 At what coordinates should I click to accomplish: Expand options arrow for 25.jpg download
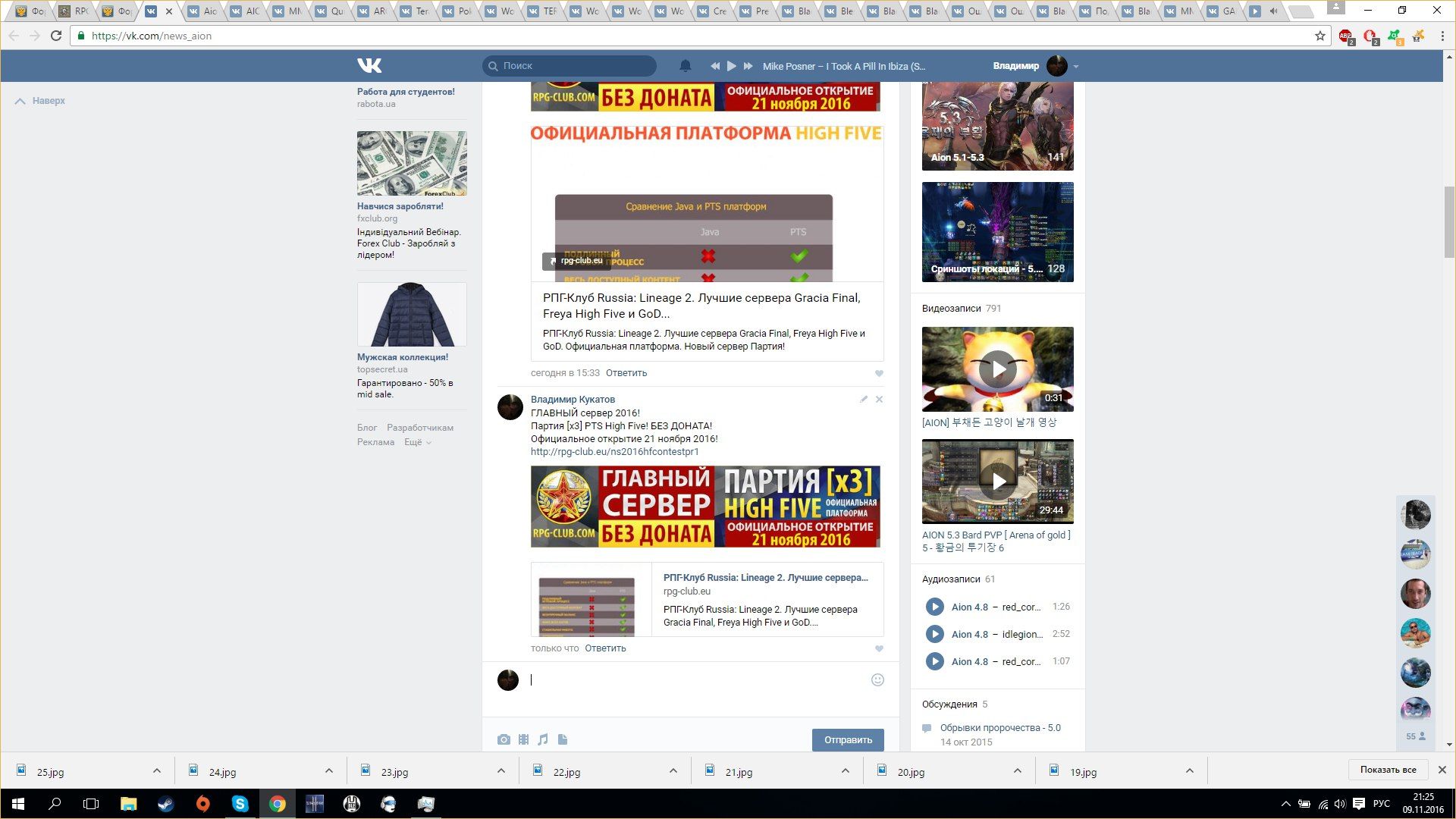(x=157, y=771)
